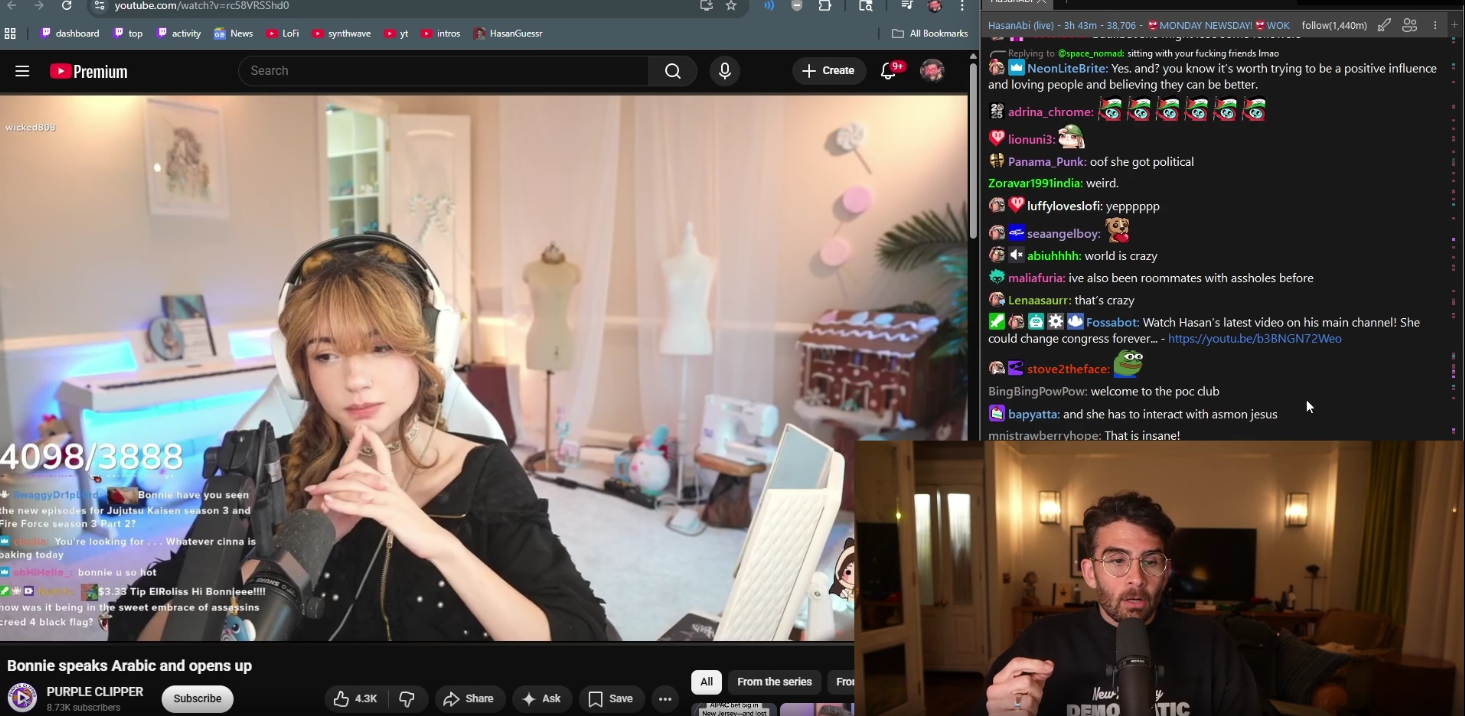Click bapyatta username in chat
Viewport: 1465px width, 716px height.
1033,414
